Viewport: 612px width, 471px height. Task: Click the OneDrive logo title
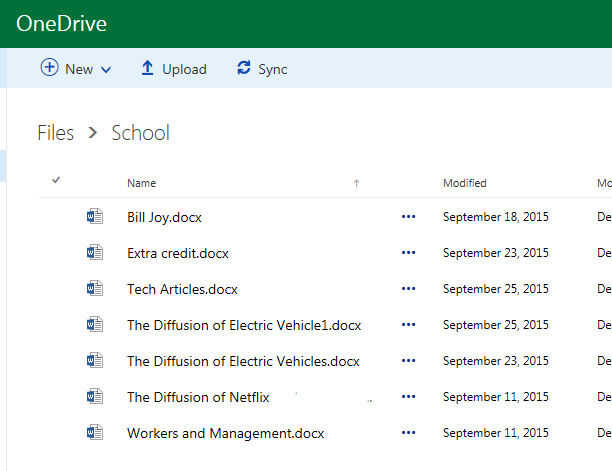pos(61,23)
